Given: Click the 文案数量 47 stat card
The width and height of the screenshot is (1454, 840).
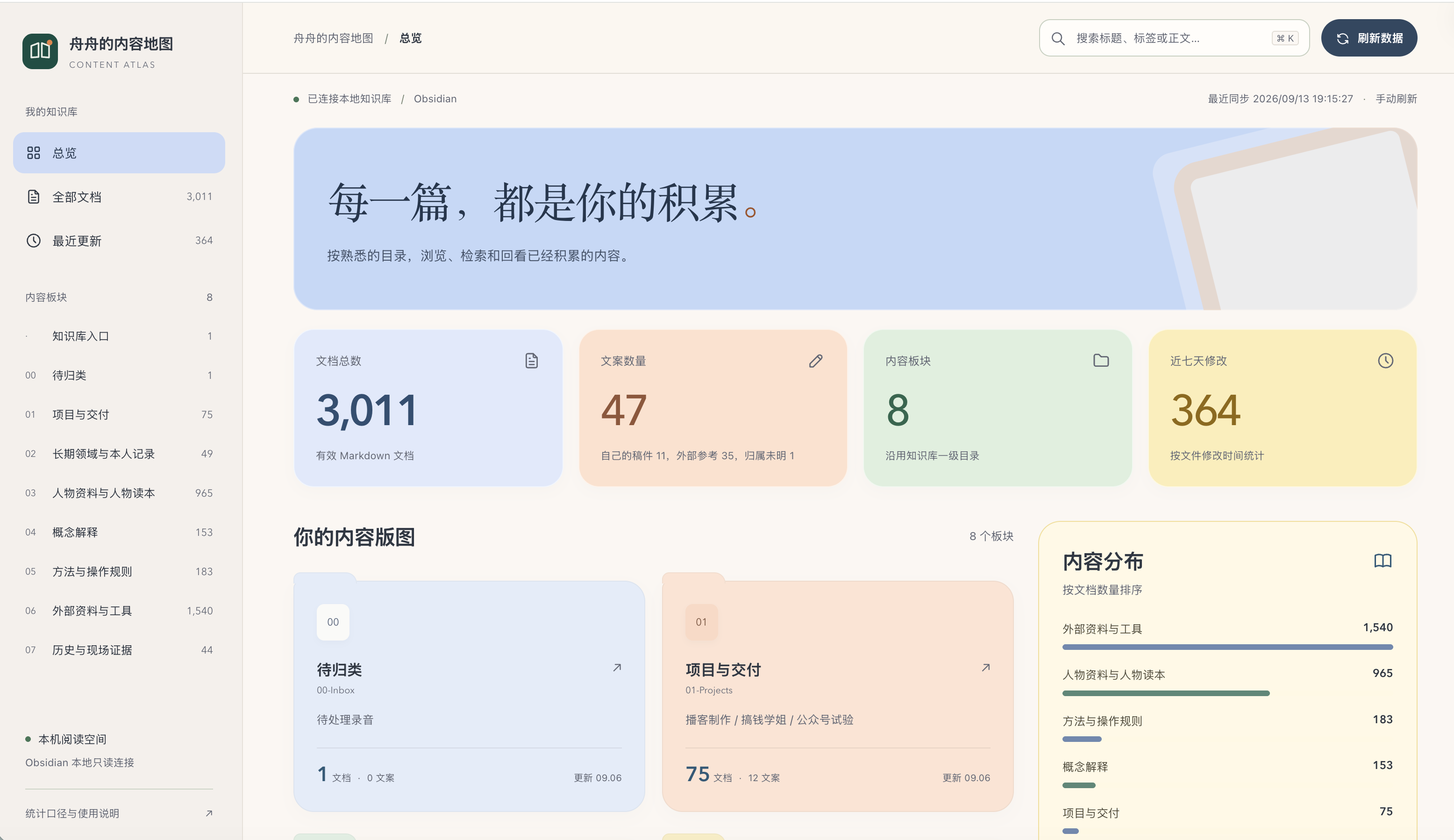Looking at the screenshot, I should click(713, 408).
